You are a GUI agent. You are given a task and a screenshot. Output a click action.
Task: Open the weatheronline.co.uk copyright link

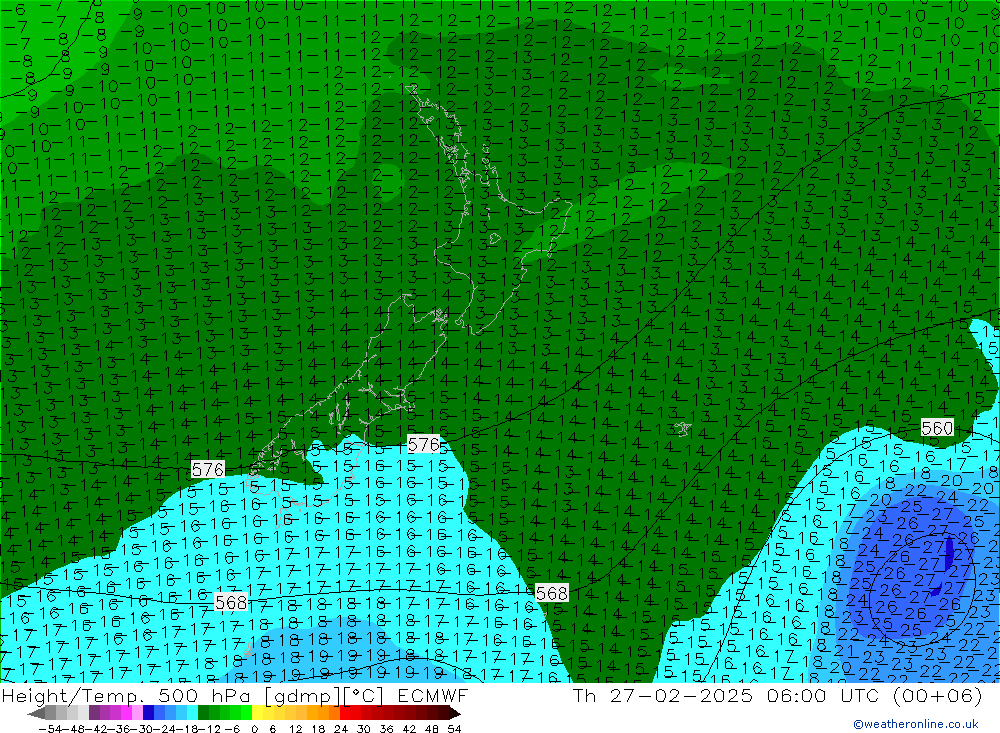pyautogui.click(x=916, y=724)
